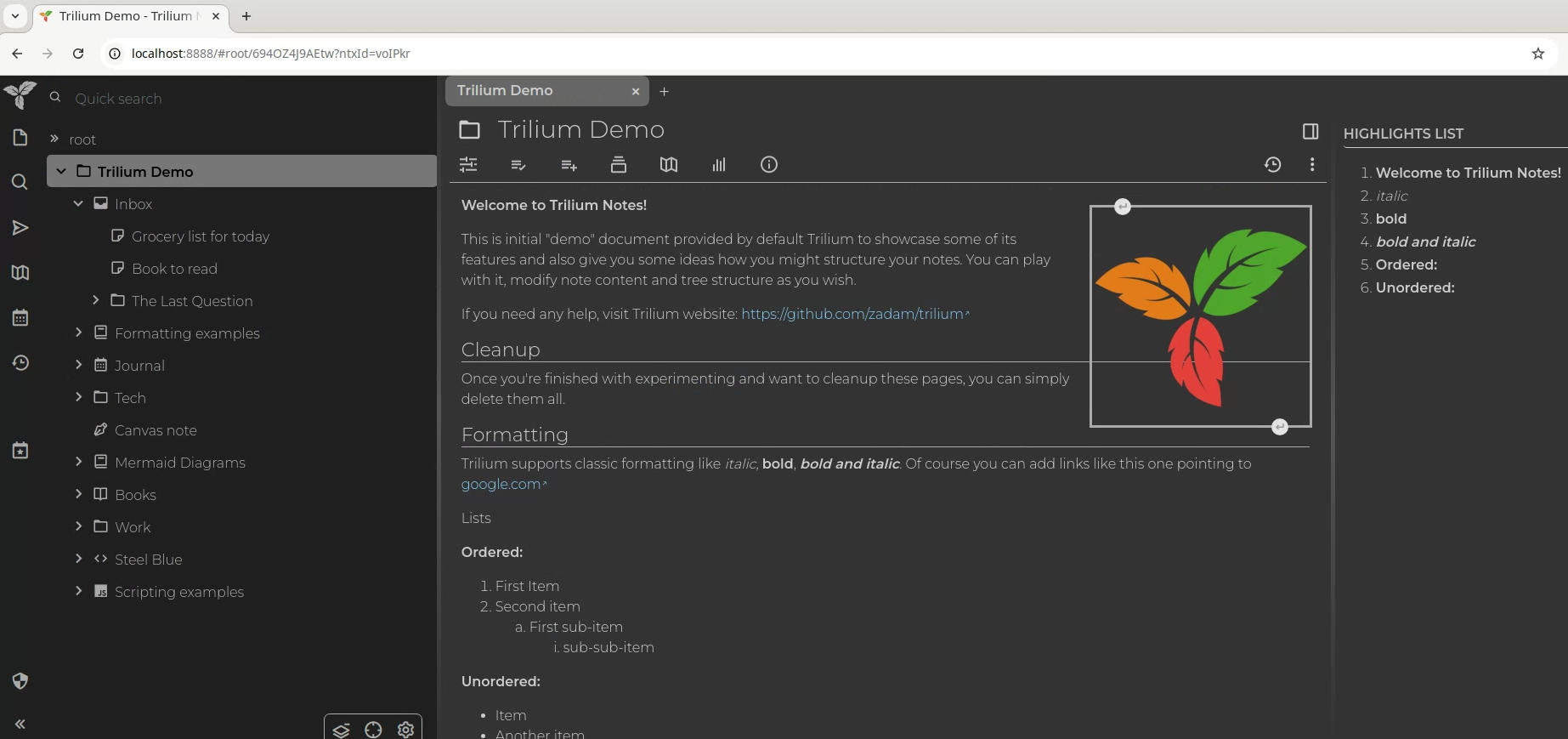Open a new browser tab
Screen dimensions: 1568x739
[246, 16]
